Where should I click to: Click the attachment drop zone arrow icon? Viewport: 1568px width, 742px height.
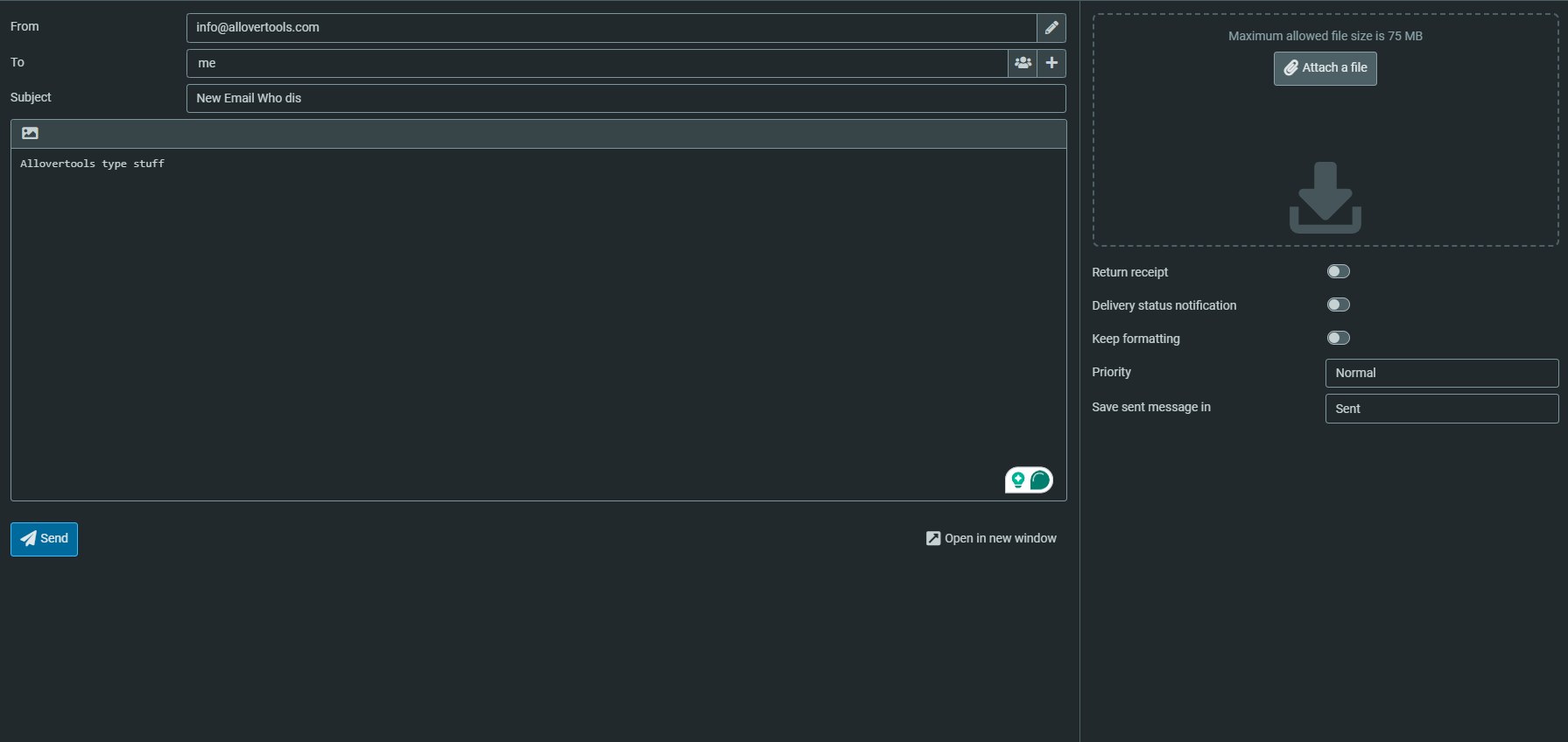1325,198
